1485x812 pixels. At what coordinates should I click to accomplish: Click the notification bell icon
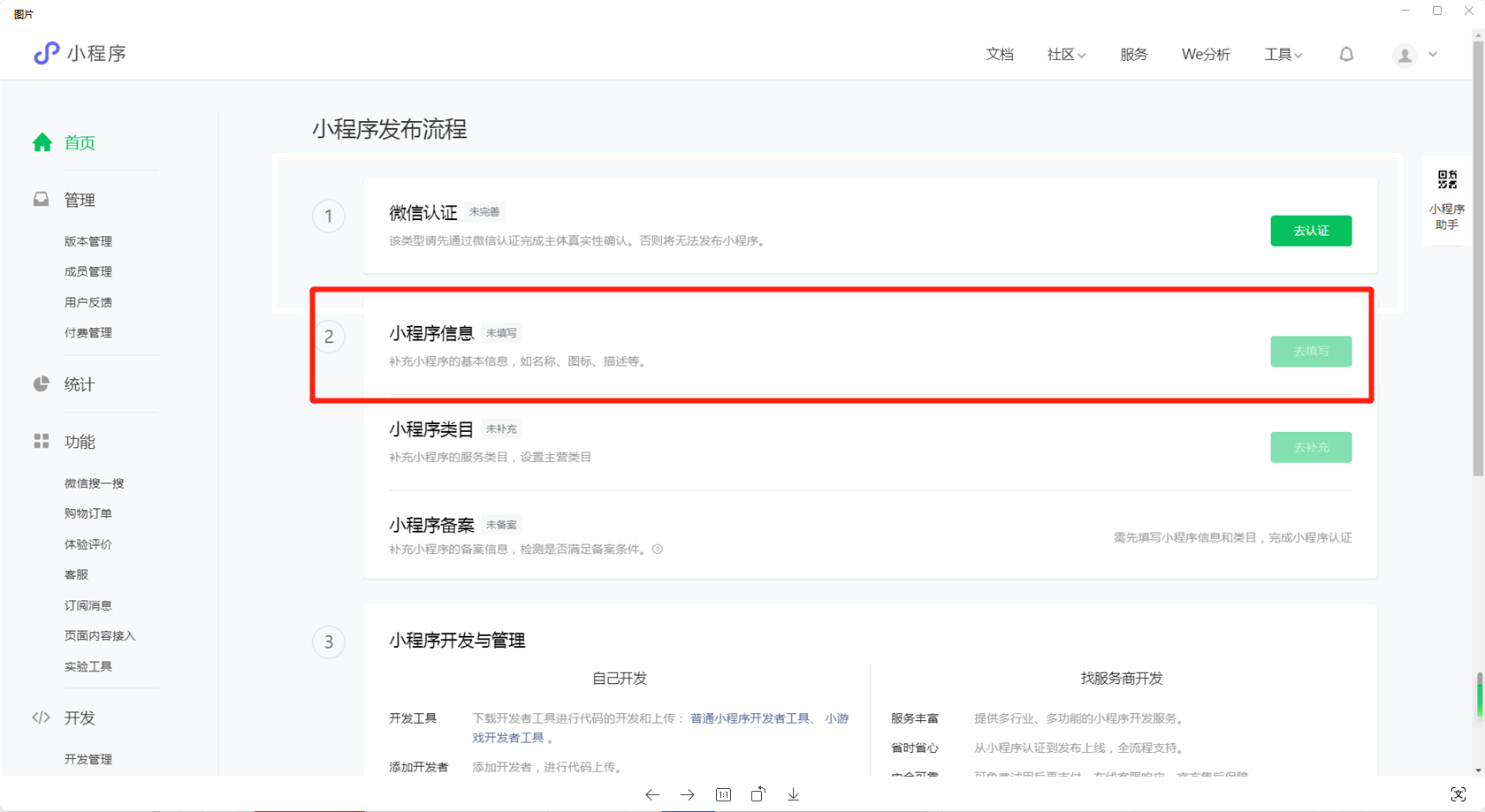(1346, 55)
